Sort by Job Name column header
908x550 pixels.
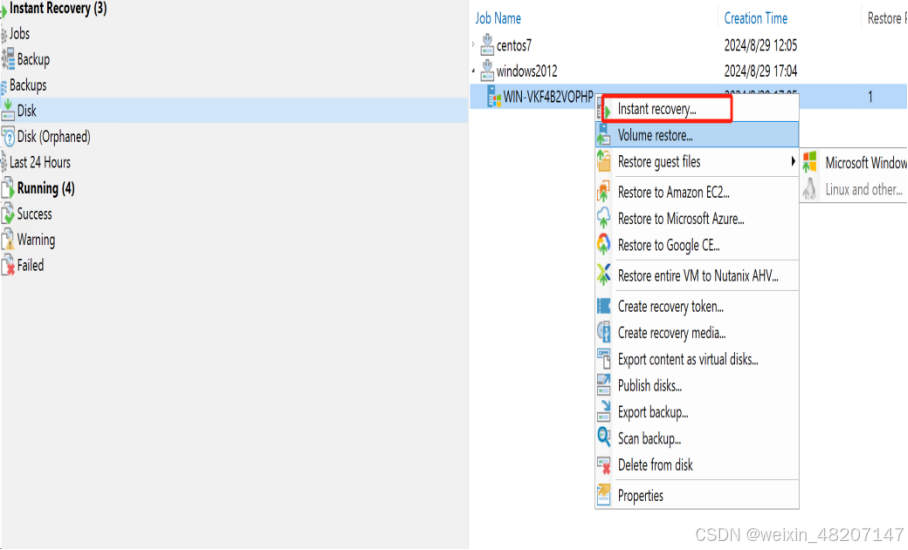pos(498,19)
